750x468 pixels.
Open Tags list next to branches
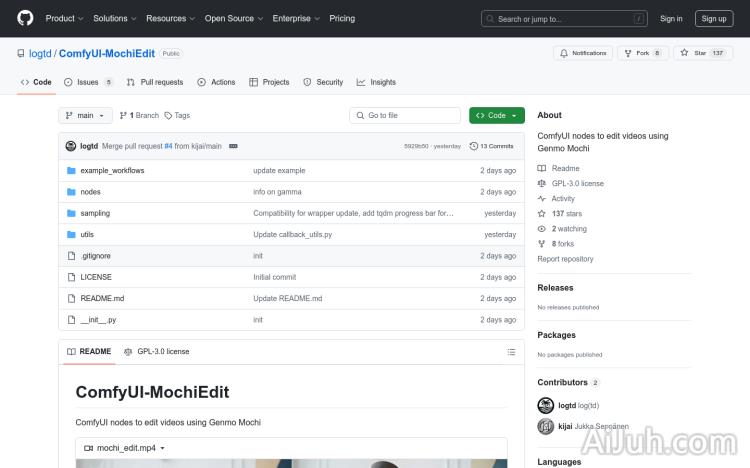pos(177,116)
